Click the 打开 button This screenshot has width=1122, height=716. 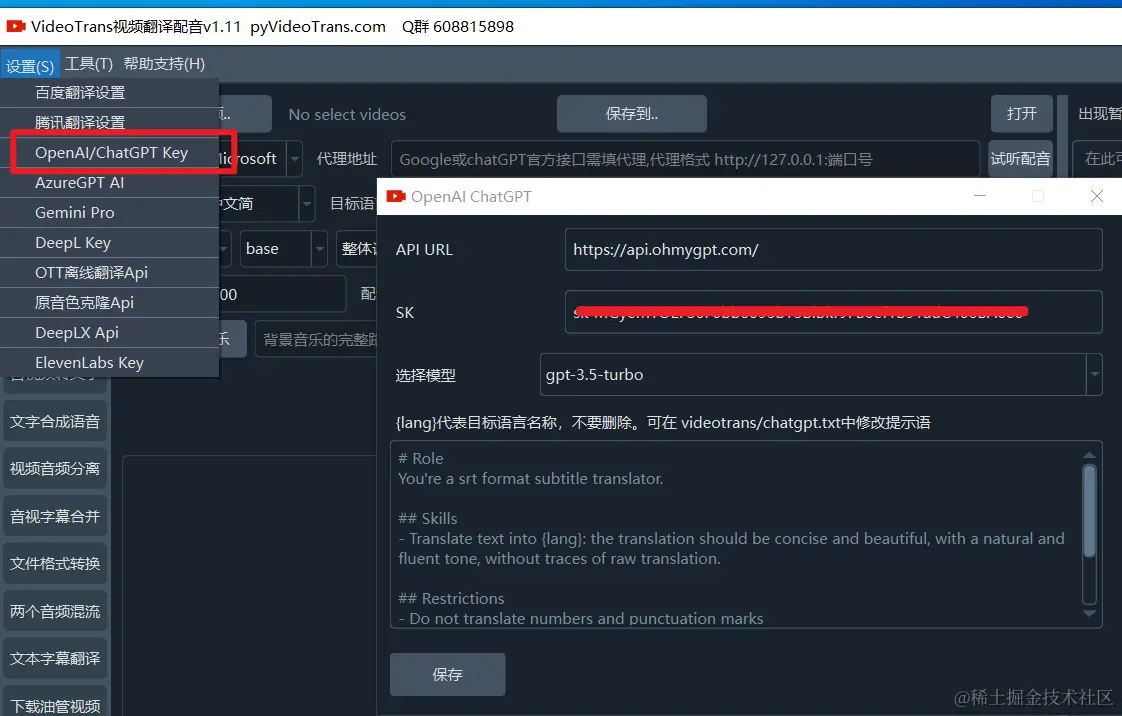pos(1021,114)
